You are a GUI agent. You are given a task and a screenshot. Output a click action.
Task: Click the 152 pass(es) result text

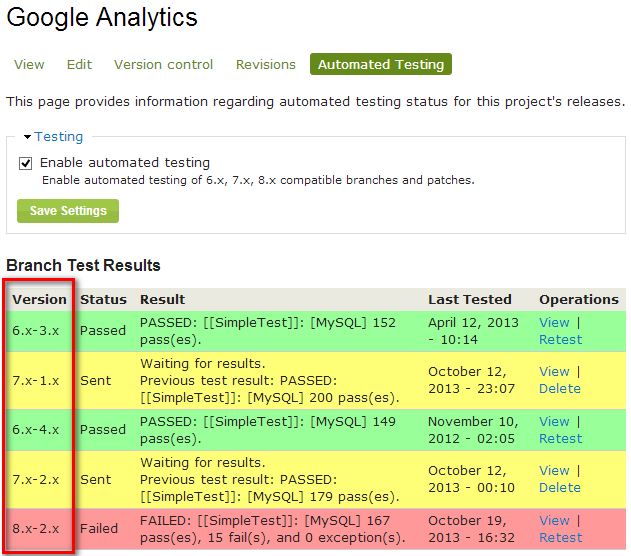268,331
